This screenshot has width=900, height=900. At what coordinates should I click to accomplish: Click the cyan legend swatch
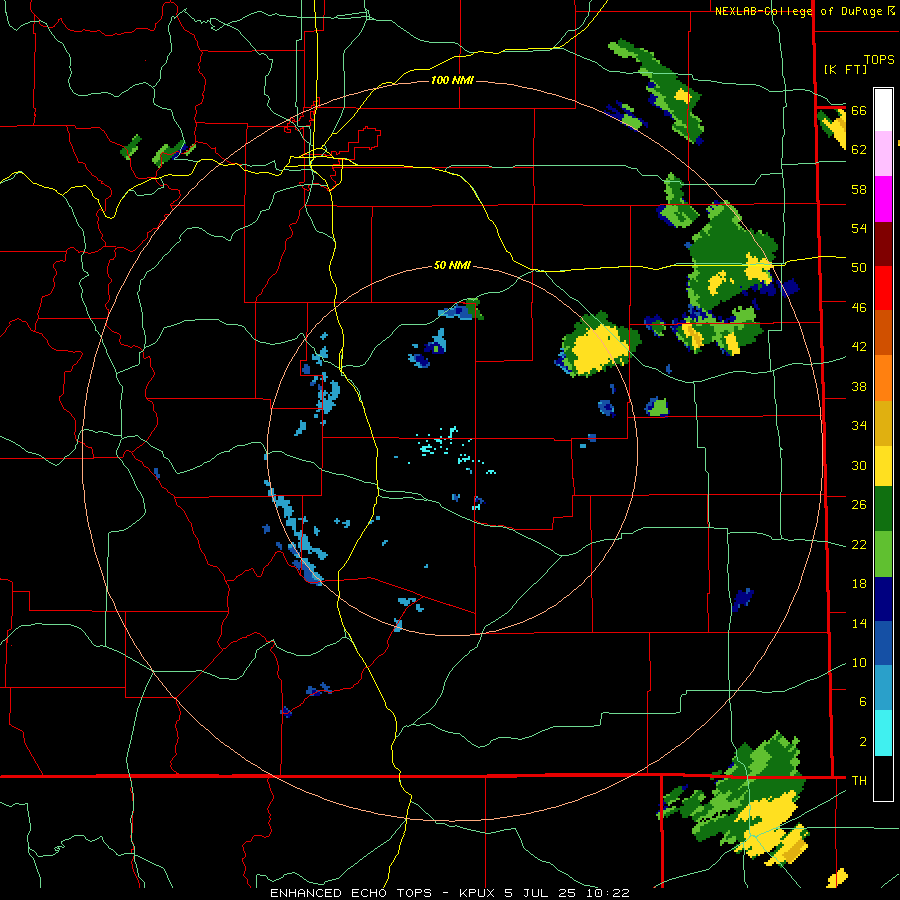pos(883,733)
